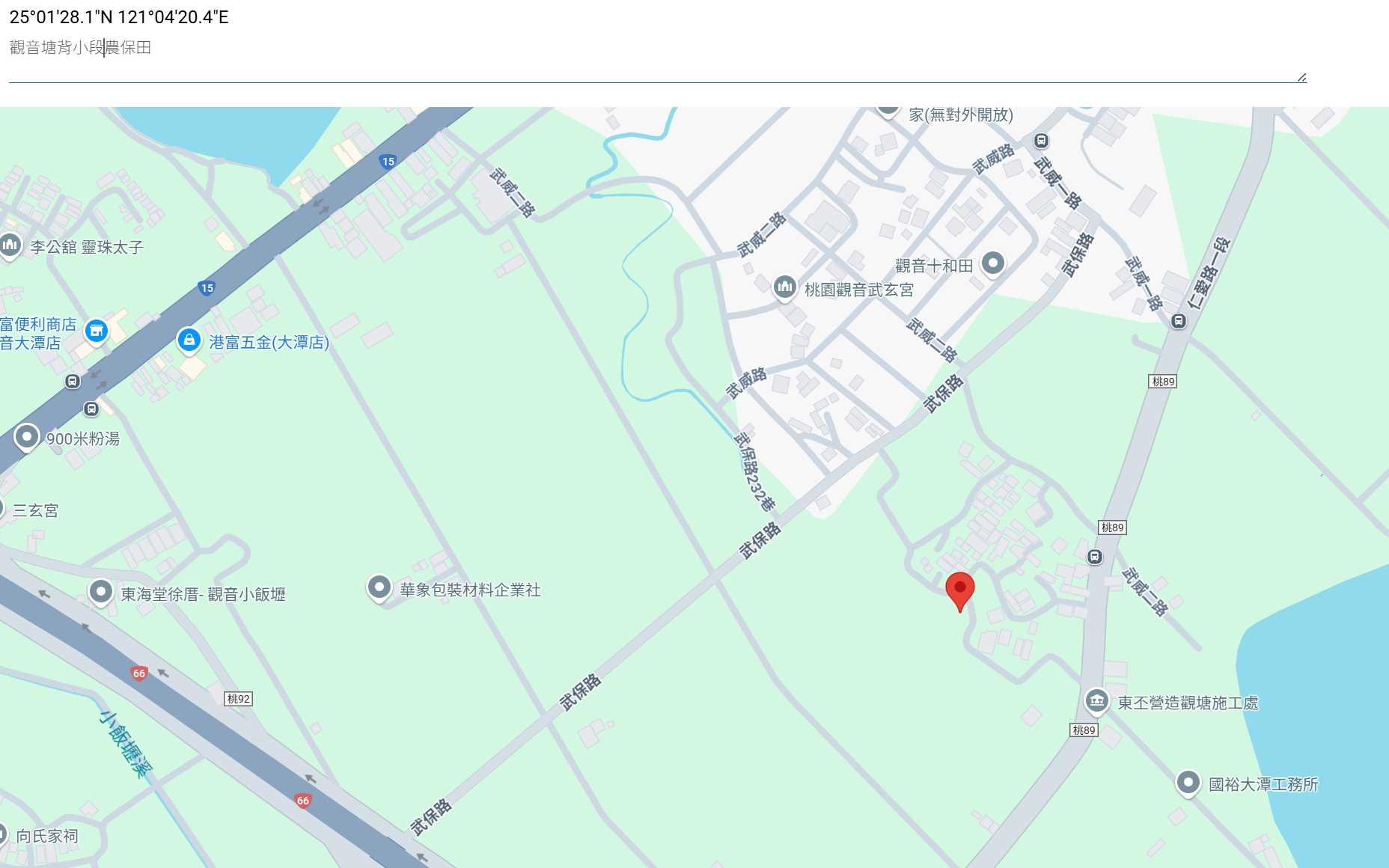The height and width of the screenshot is (868, 1389).
Task: Select the 東海堂徐厝- 觀音小飯壢 marker
Action: (100, 592)
